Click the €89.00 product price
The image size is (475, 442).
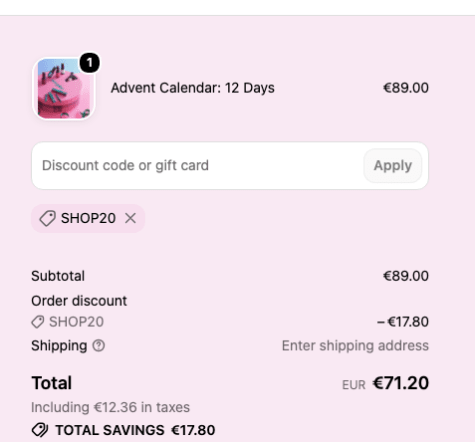pos(406,88)
